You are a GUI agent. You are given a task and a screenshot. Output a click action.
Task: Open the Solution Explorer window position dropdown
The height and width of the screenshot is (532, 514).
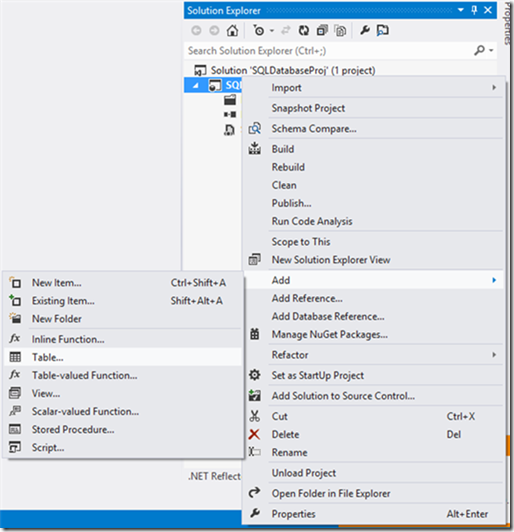click(460, 10)
